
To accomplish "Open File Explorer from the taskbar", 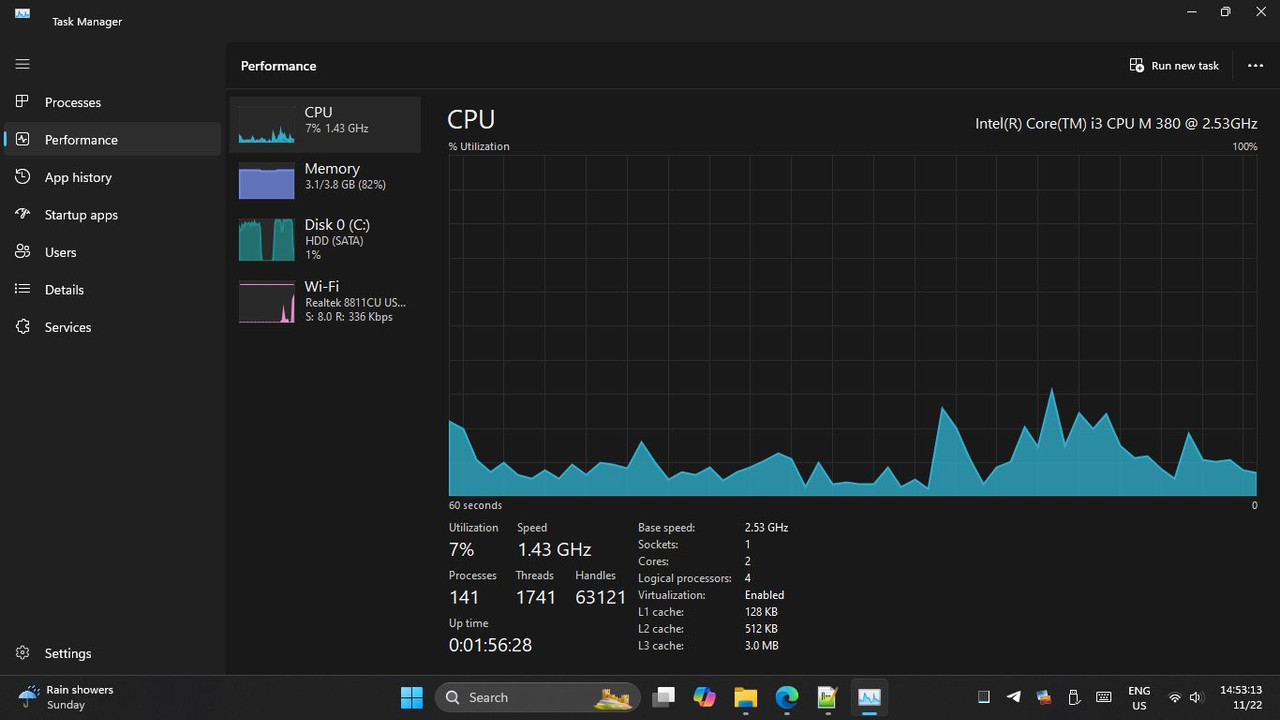I will point(745,697).
